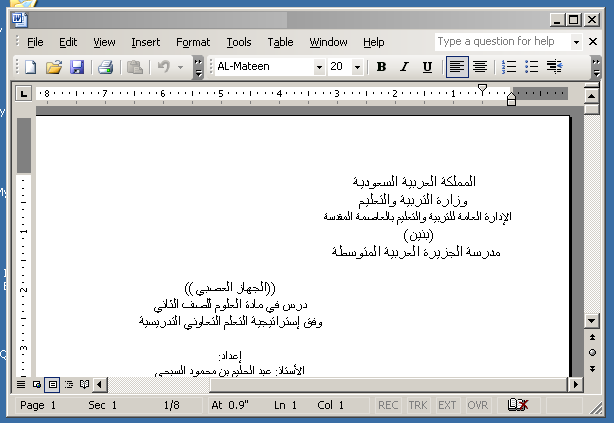The image size is (614, 423).
Task: Open the File menu
Action: [35, 42]
